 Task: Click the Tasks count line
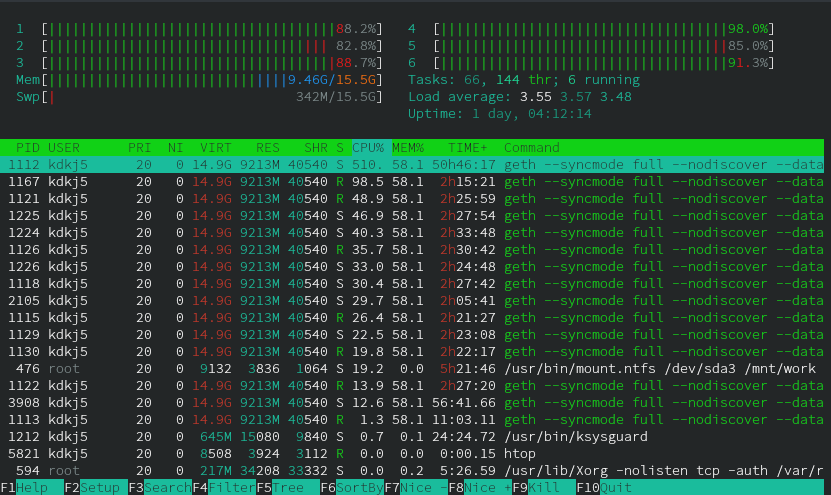point(524,80)
